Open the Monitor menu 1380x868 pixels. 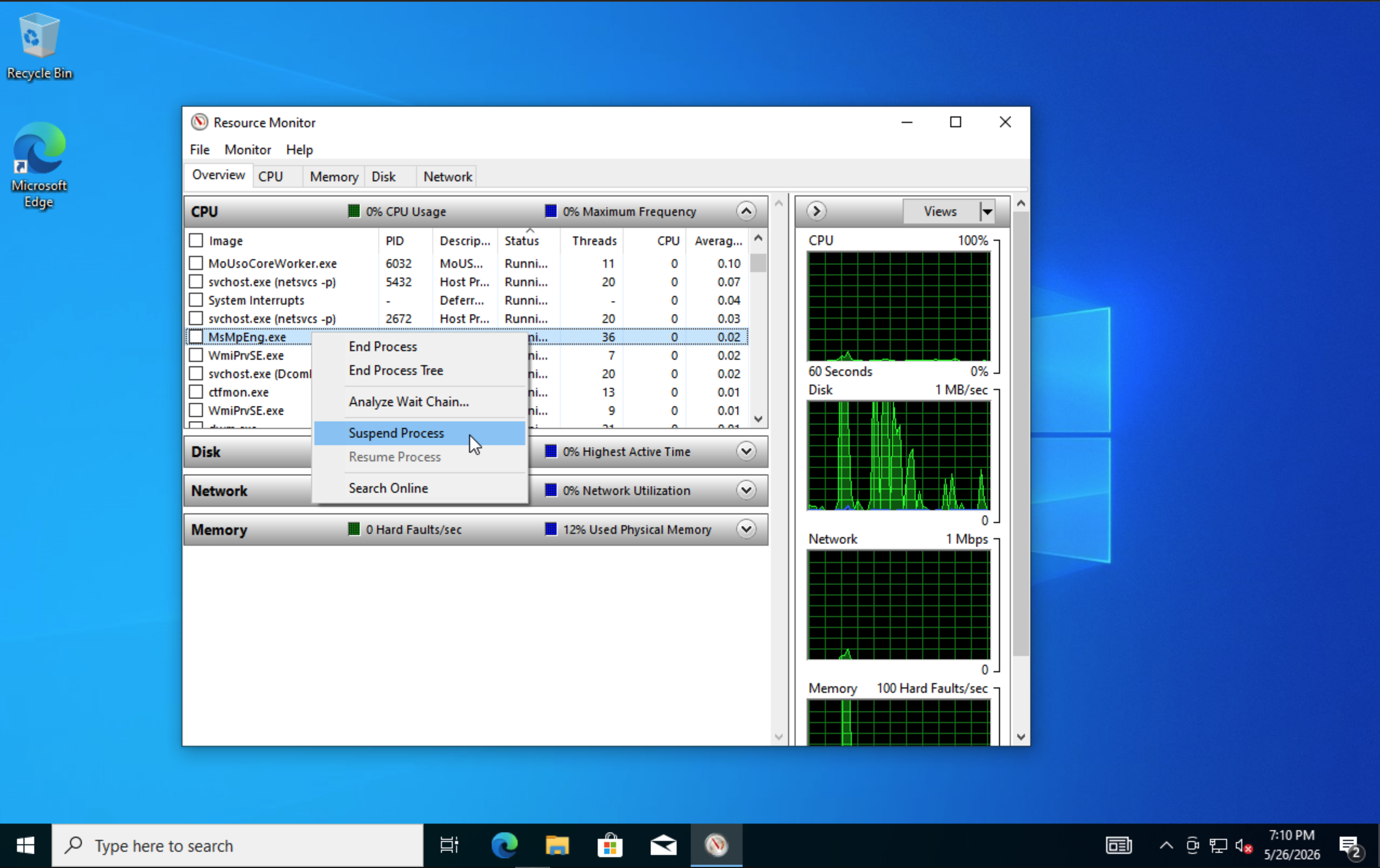click(248, 149)
